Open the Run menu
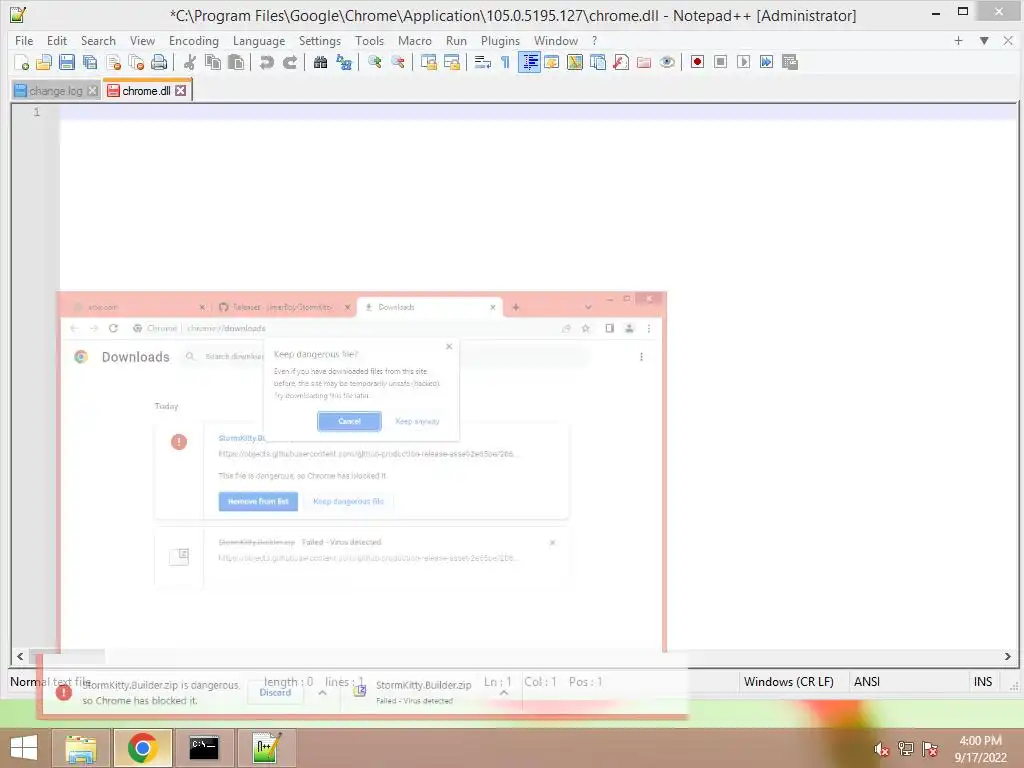 coord(456,40)
